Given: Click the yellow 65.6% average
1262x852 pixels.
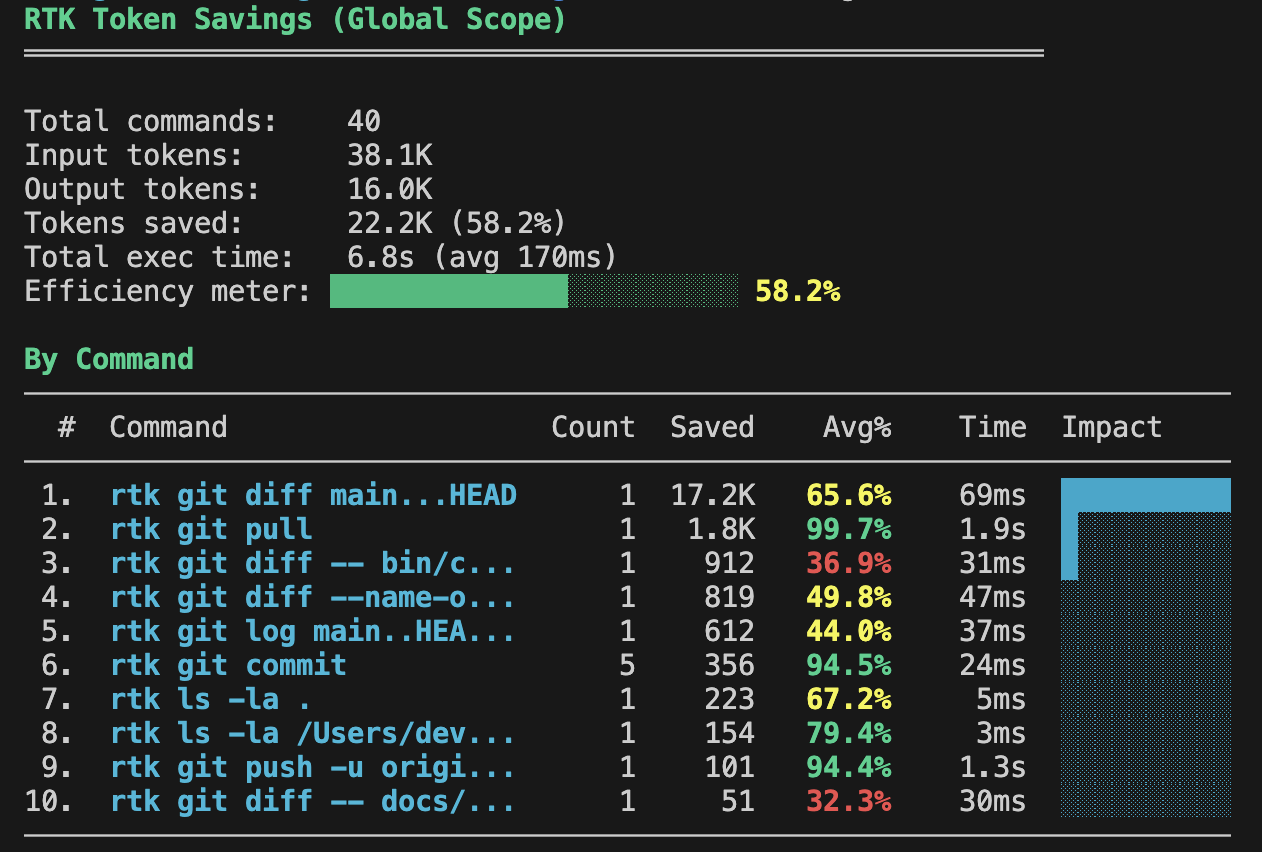Looking at the screenshot, I should pos(849,495).
